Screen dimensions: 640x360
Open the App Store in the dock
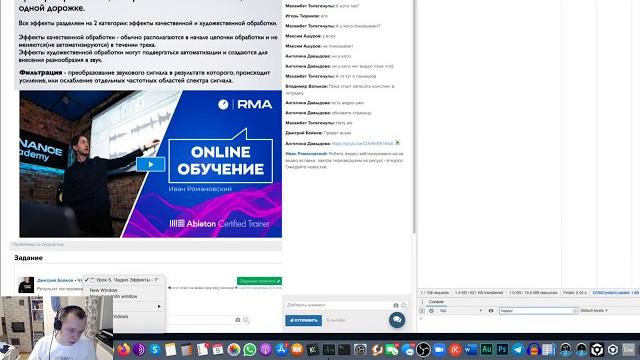coord(281,349)
